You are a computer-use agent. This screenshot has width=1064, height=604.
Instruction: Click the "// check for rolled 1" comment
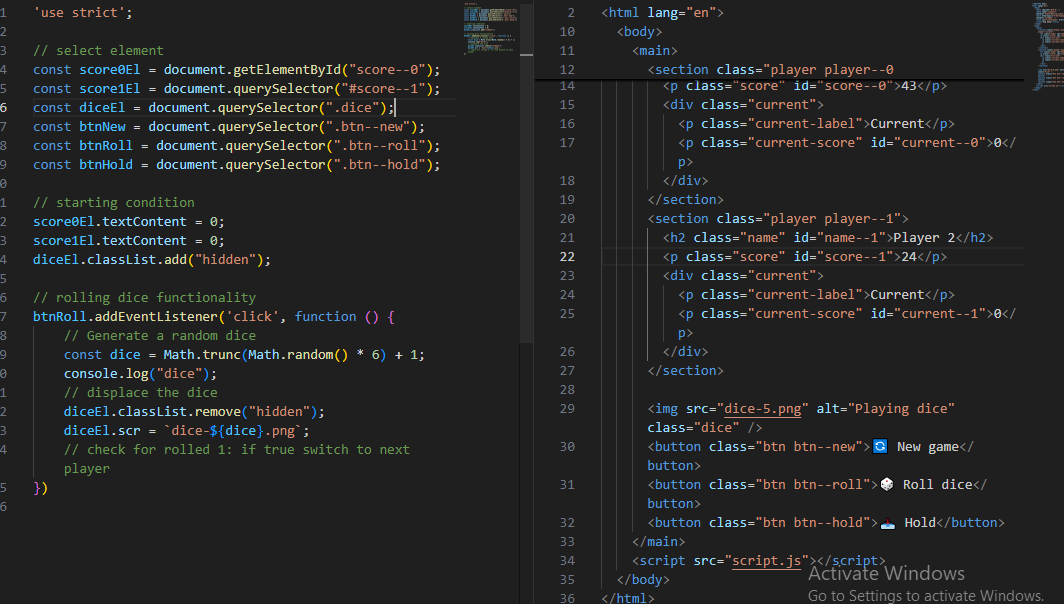pyautogui.click(x=237, y=459)
